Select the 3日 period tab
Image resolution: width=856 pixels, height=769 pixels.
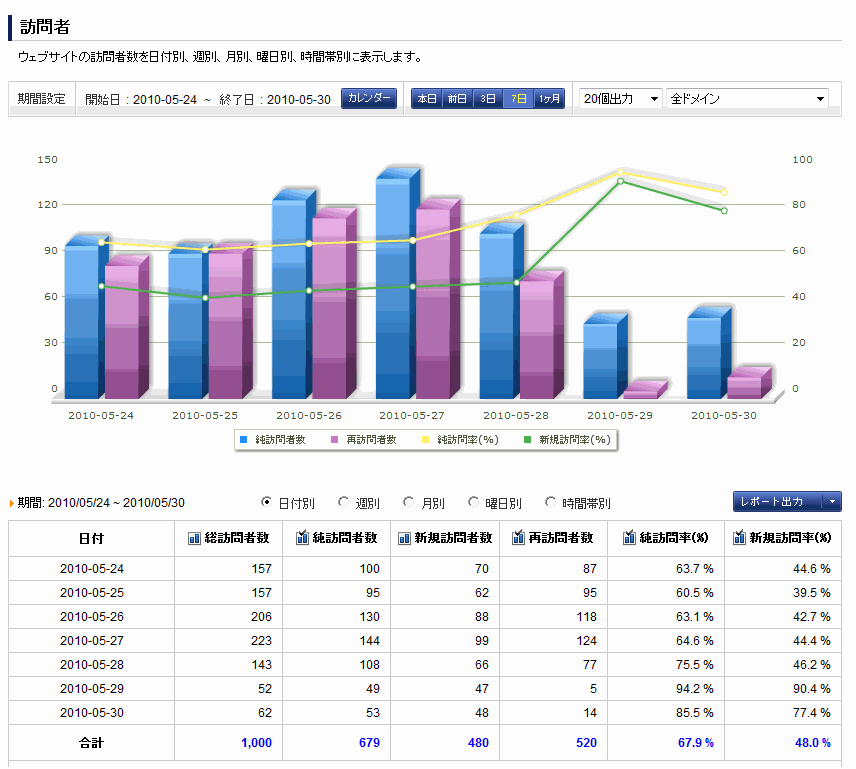pos(488,99)
